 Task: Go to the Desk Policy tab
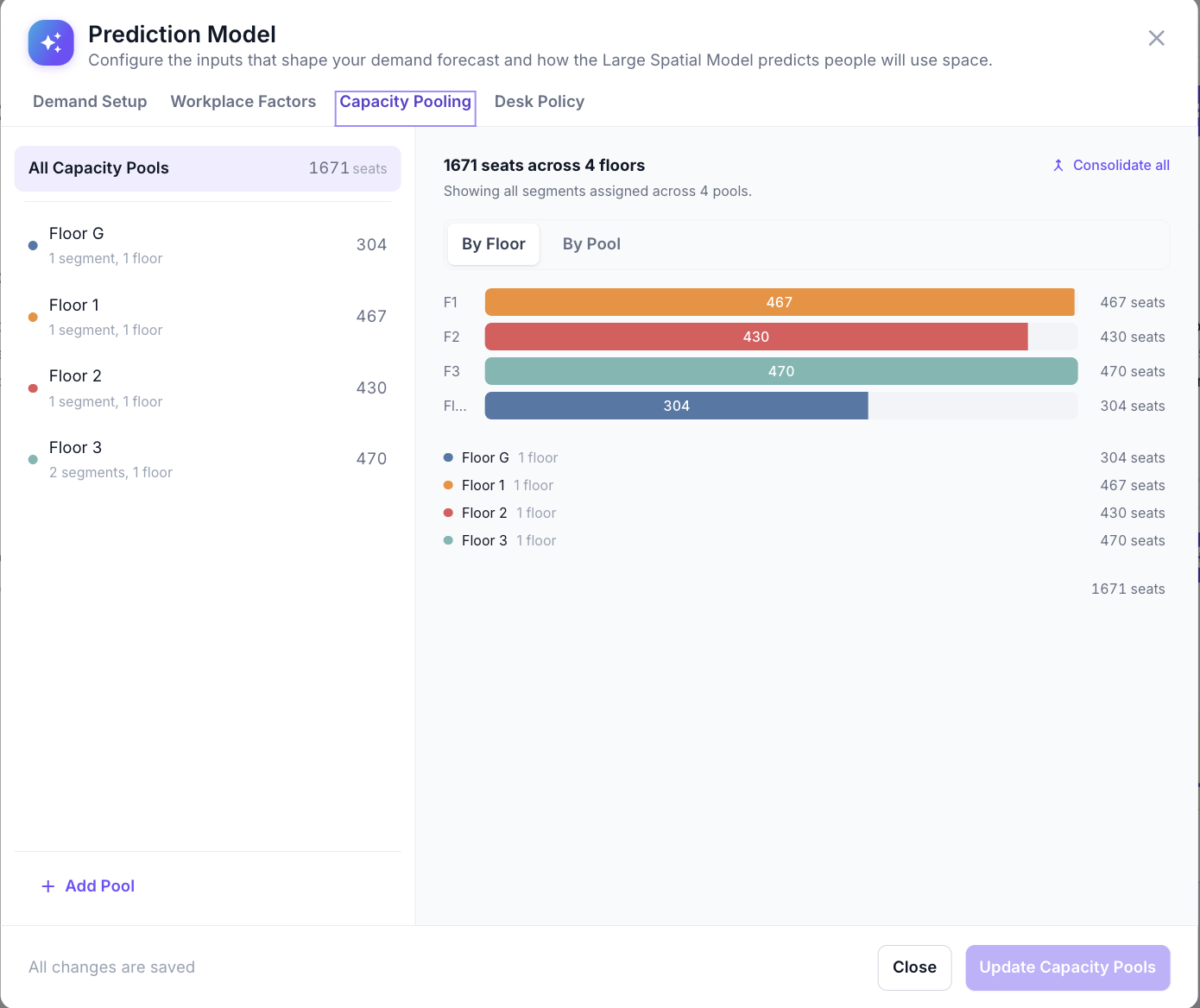540,102
